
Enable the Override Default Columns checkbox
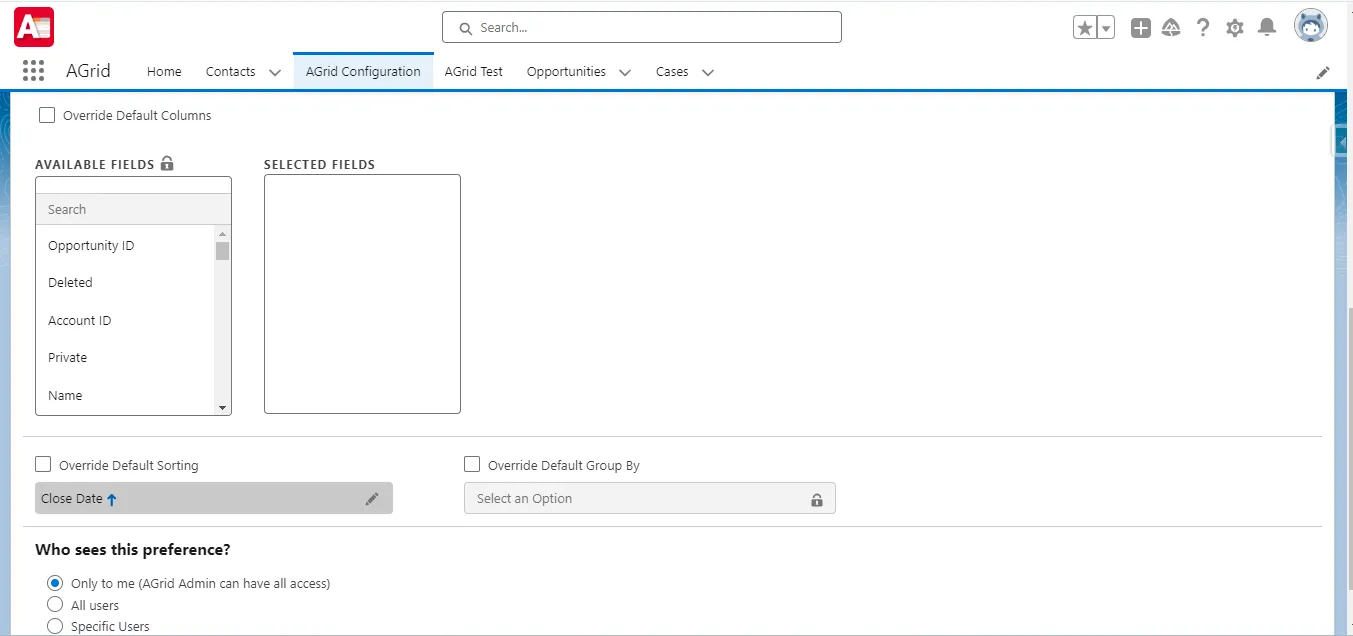coord(46,115)
